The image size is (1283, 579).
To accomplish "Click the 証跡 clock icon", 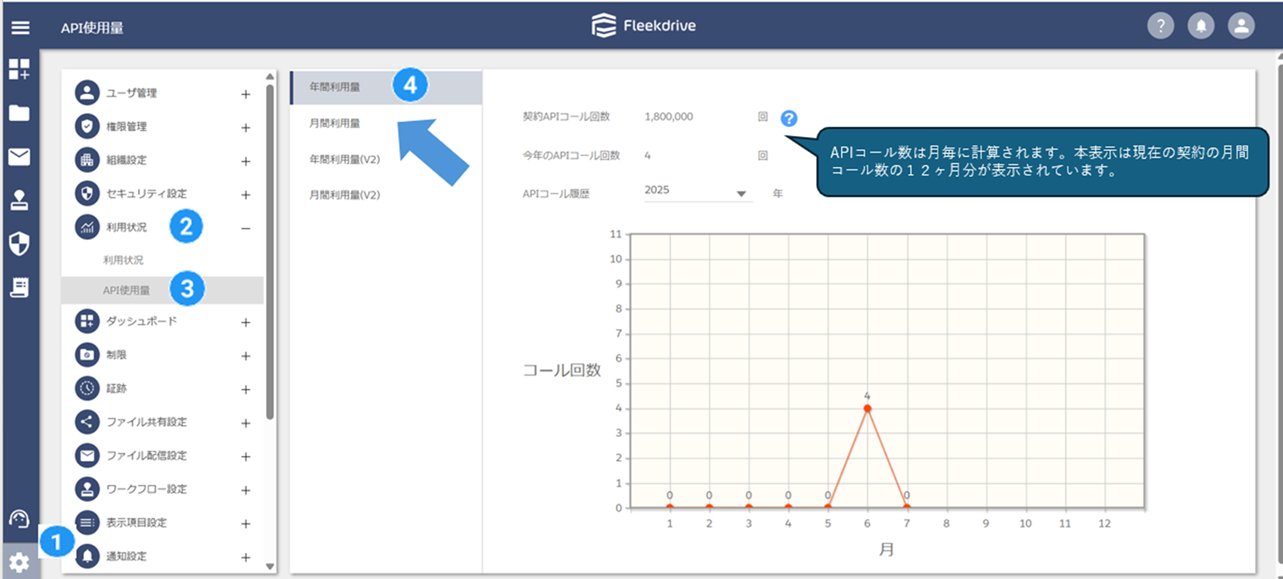I will (x=88, y=388).
